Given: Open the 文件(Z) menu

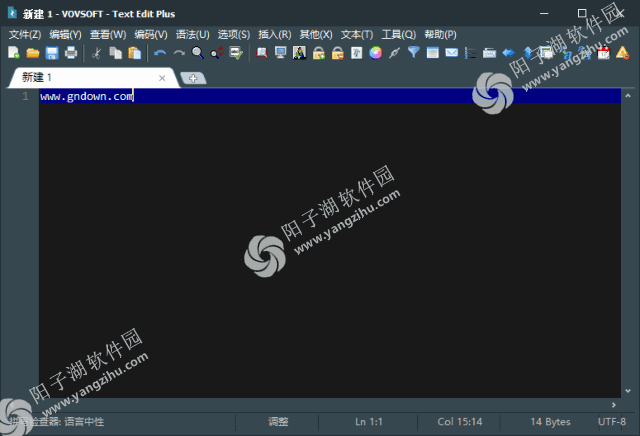Looking at the screenshot, I should click(25, 35).
